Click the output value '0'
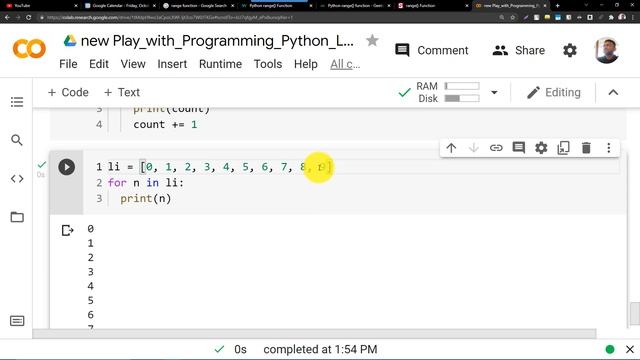 pyautogui.click(x=90, y=229)
